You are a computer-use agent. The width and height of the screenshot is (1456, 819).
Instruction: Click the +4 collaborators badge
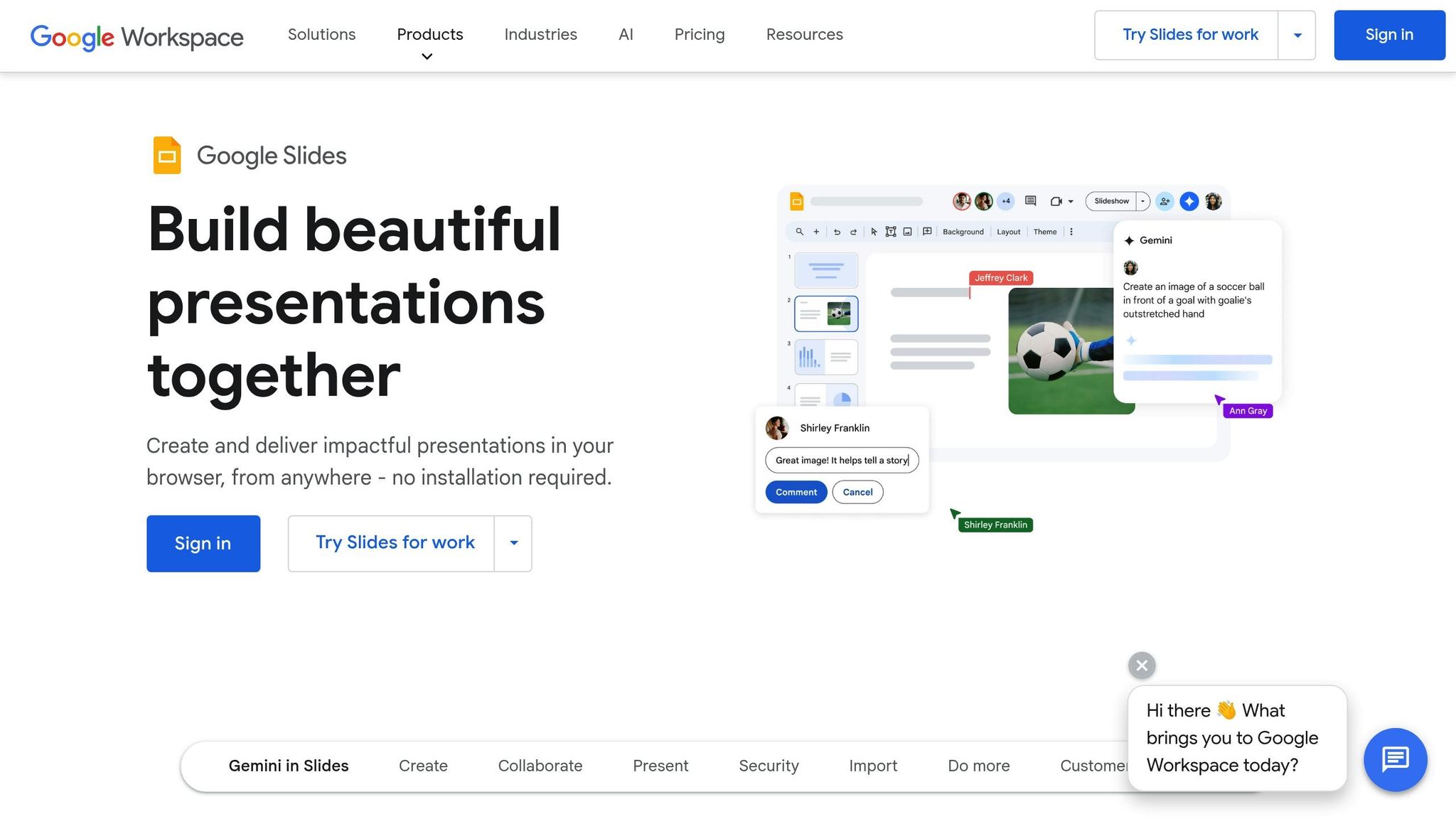1005,201
